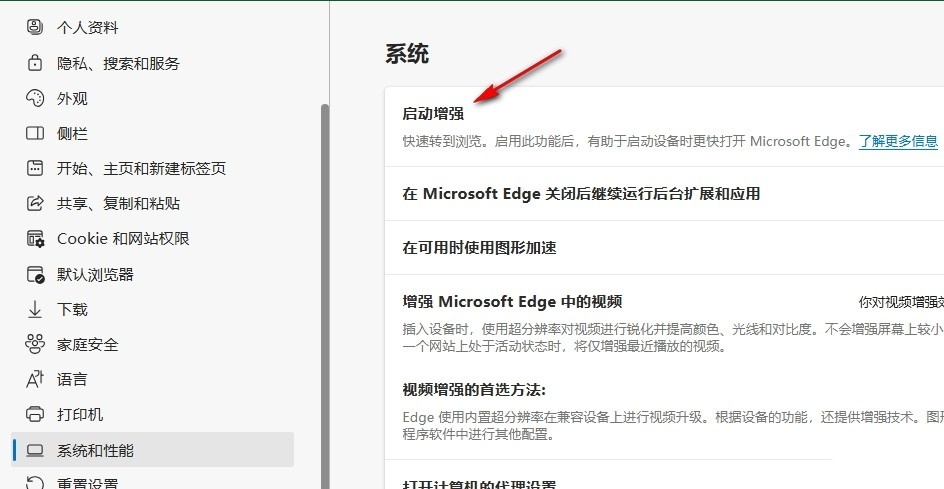Click the 共享、复制和粘贴 share icon
The height and width of the screenshot is (489, 944).
[35, 203]
